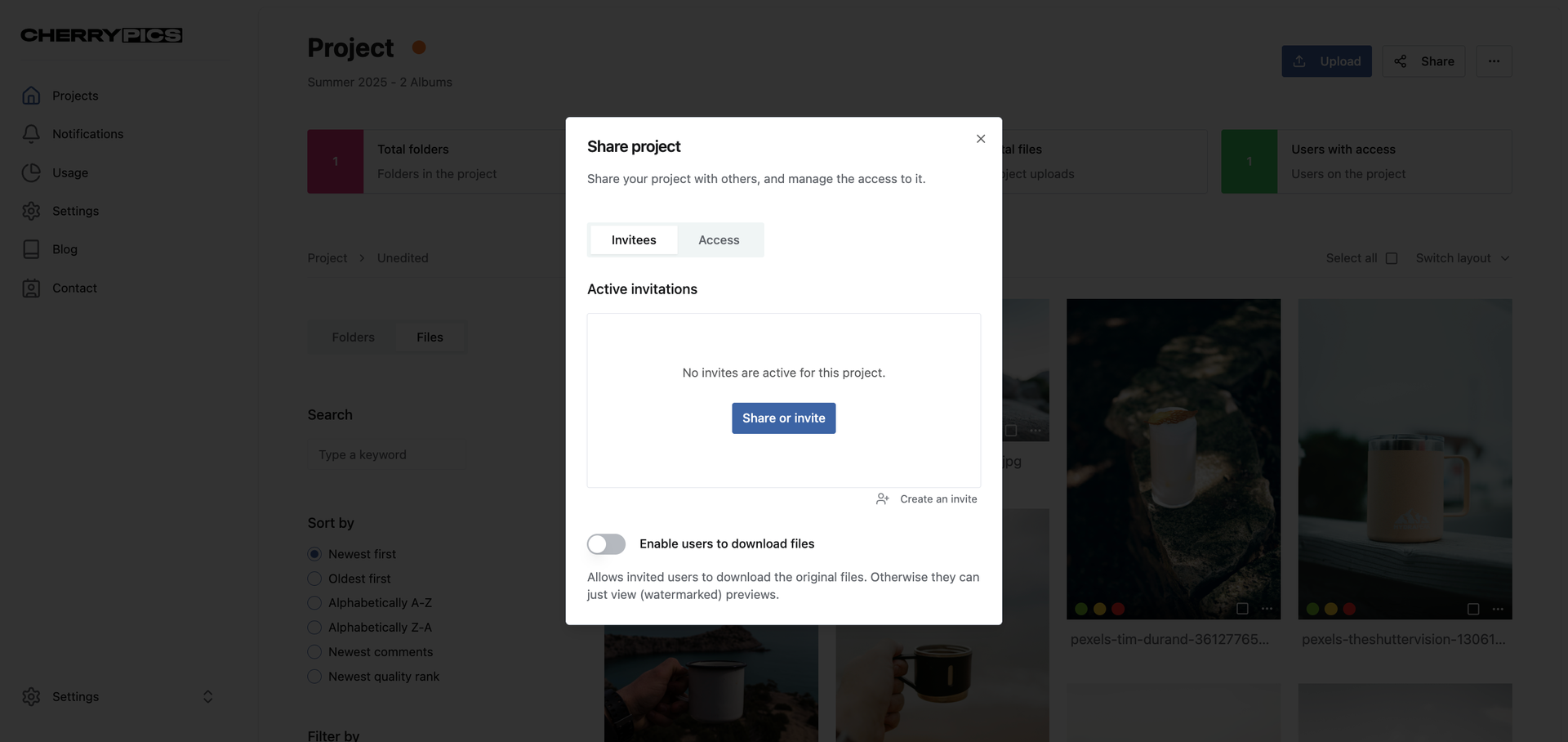The height and width of the screenshot is (742, 1568).
Task: Click the Usage pie chart icon
Action: tap(31, 172)
